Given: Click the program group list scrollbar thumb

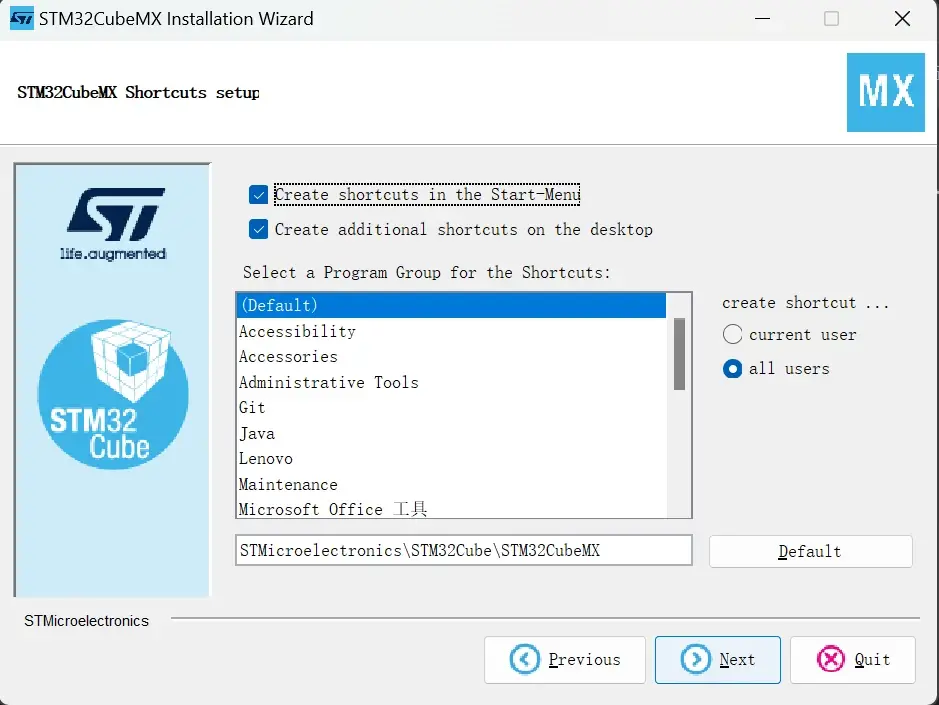Looking at the screenshot, I should click(x=679, y=354).
